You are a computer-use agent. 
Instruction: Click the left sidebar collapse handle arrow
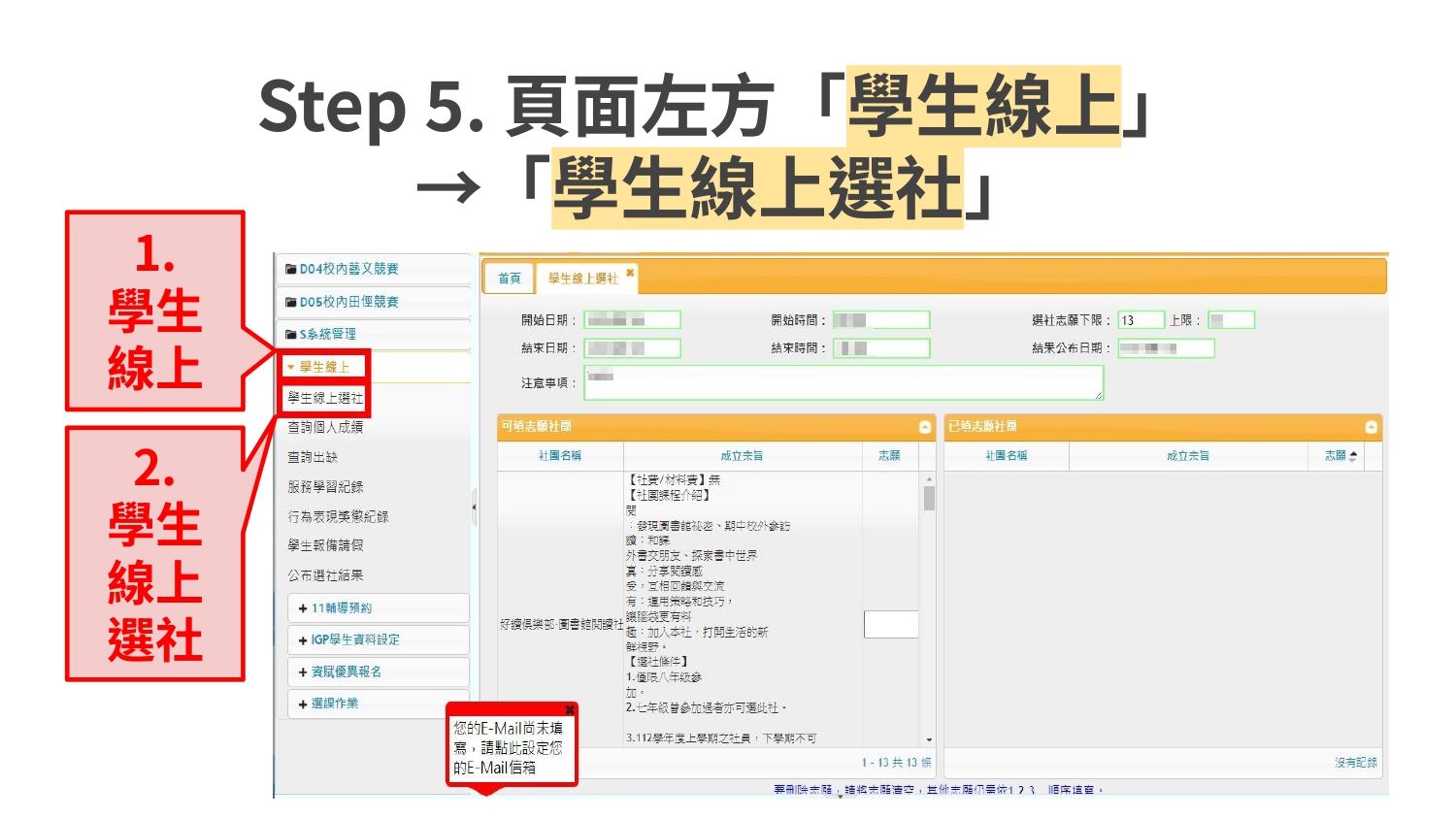474,507
